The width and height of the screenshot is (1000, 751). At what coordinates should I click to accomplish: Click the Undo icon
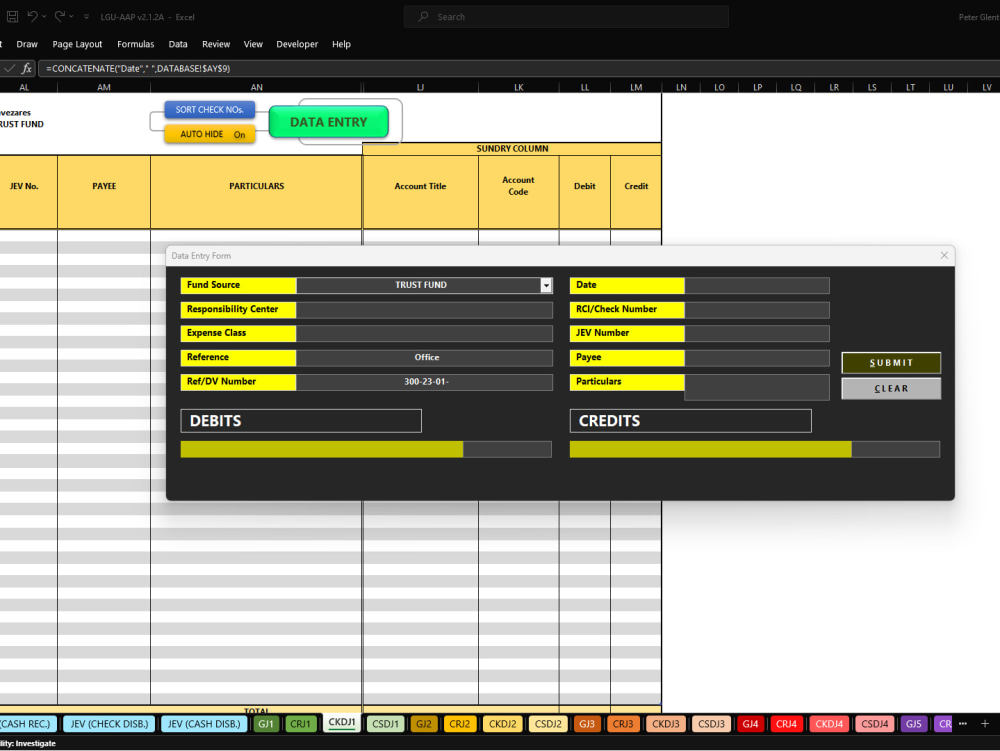[x=33, y=16]
